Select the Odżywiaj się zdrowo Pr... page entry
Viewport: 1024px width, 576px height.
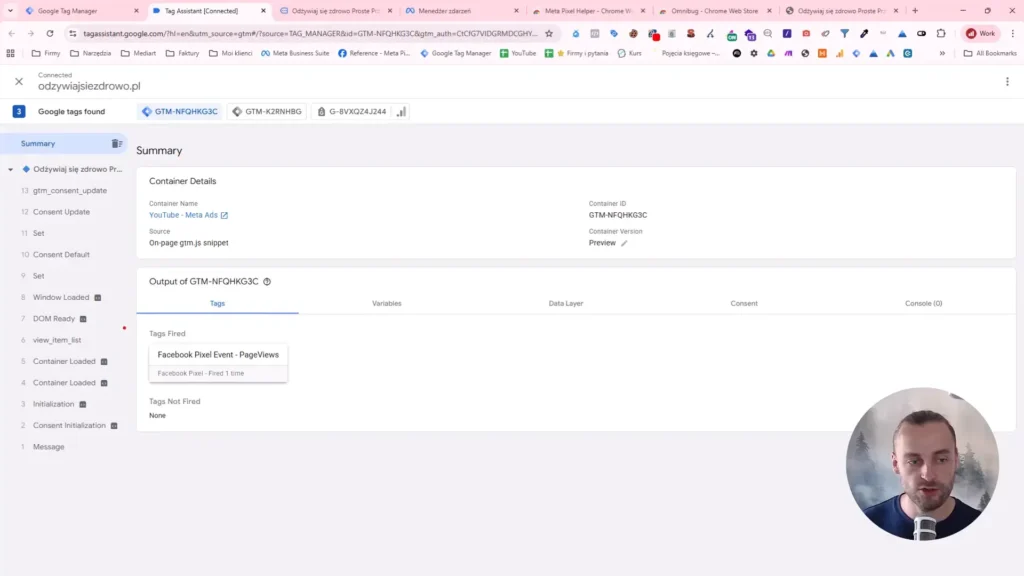pos(77,169)
